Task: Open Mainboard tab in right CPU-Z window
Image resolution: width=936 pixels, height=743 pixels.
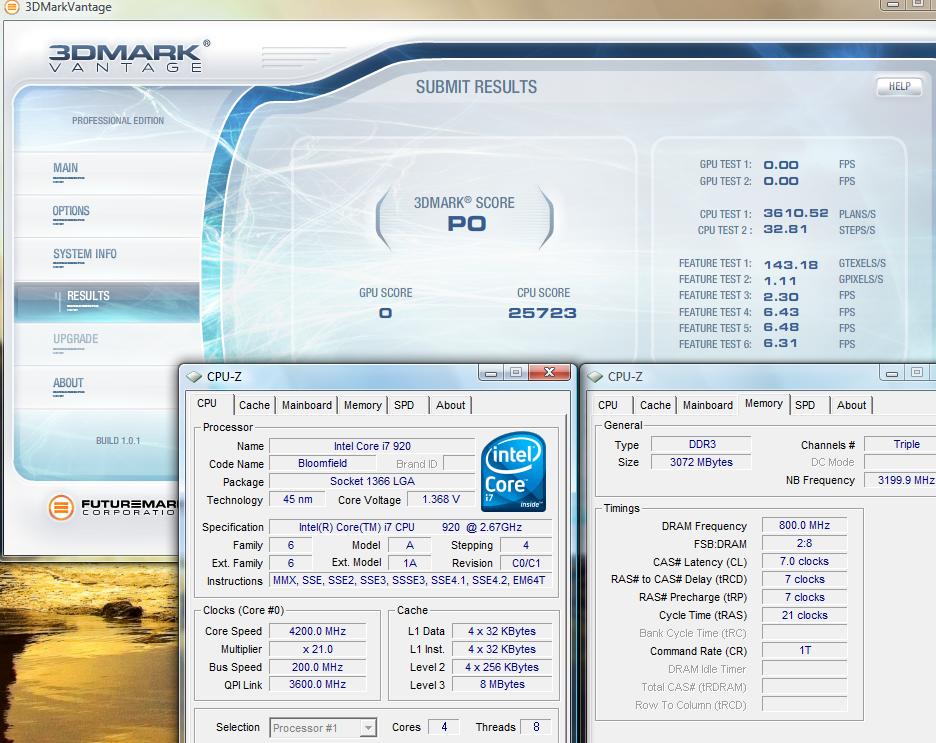Action: [708, 405]
